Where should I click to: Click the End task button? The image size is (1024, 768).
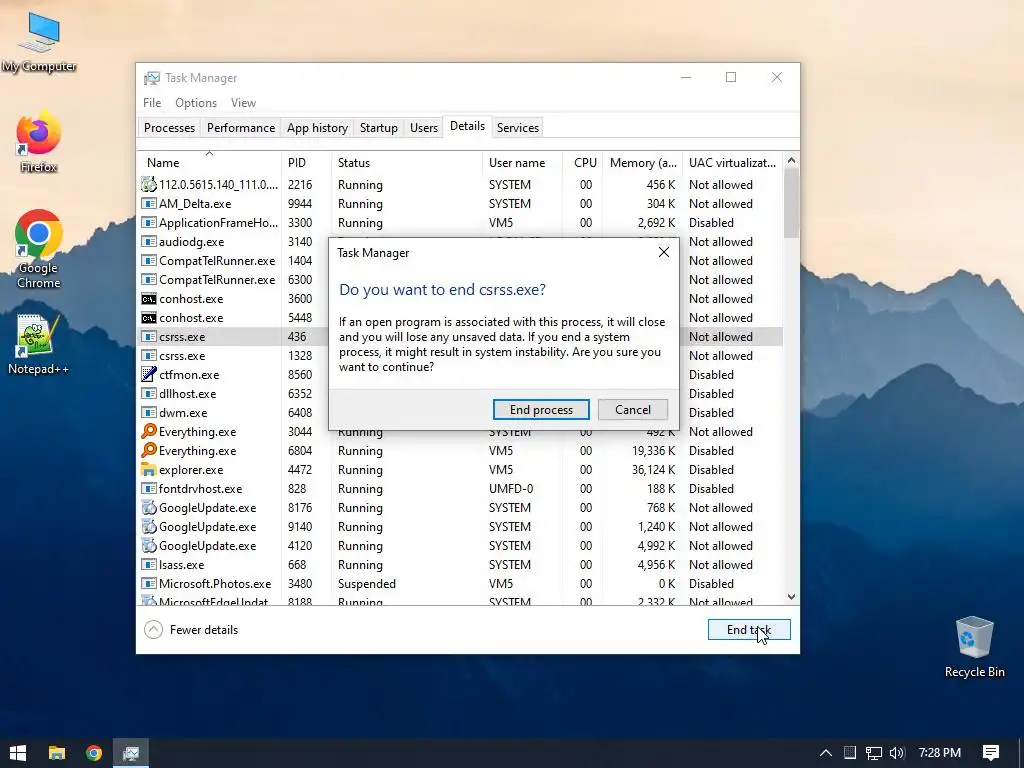[749, 630]
